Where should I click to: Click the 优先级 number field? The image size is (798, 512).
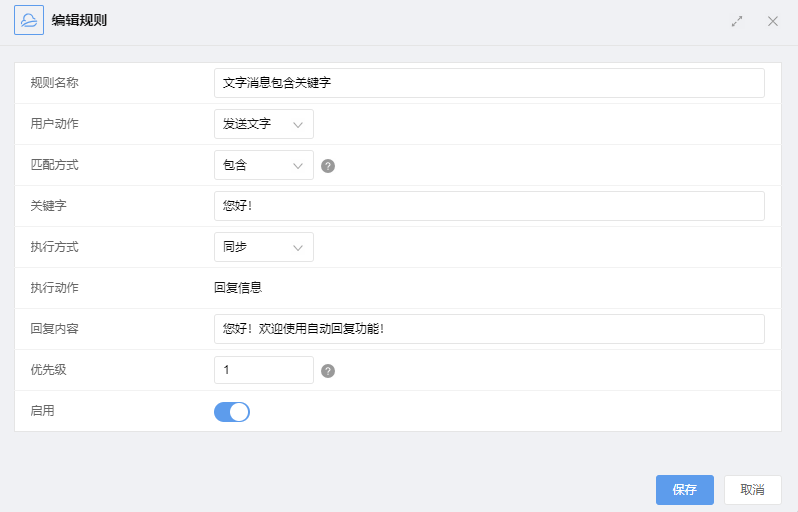tap(264, 370)
